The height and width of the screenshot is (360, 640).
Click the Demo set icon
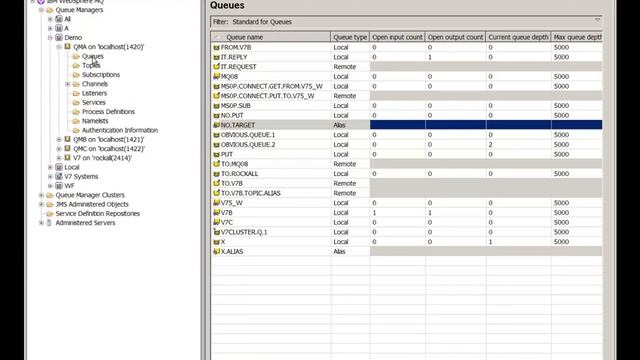pyautogui.click(x=59, y=38)
